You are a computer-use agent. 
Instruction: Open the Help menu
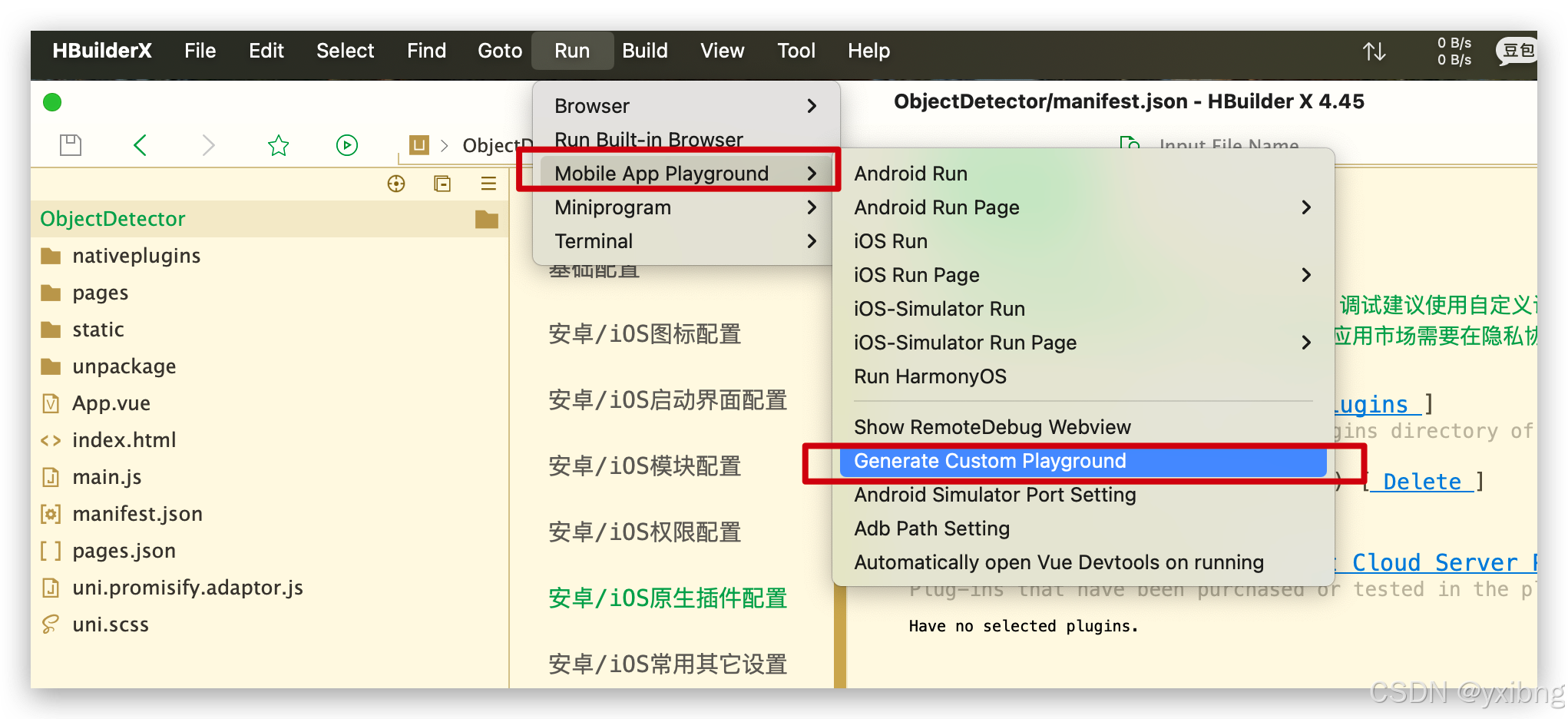[869, 51]
